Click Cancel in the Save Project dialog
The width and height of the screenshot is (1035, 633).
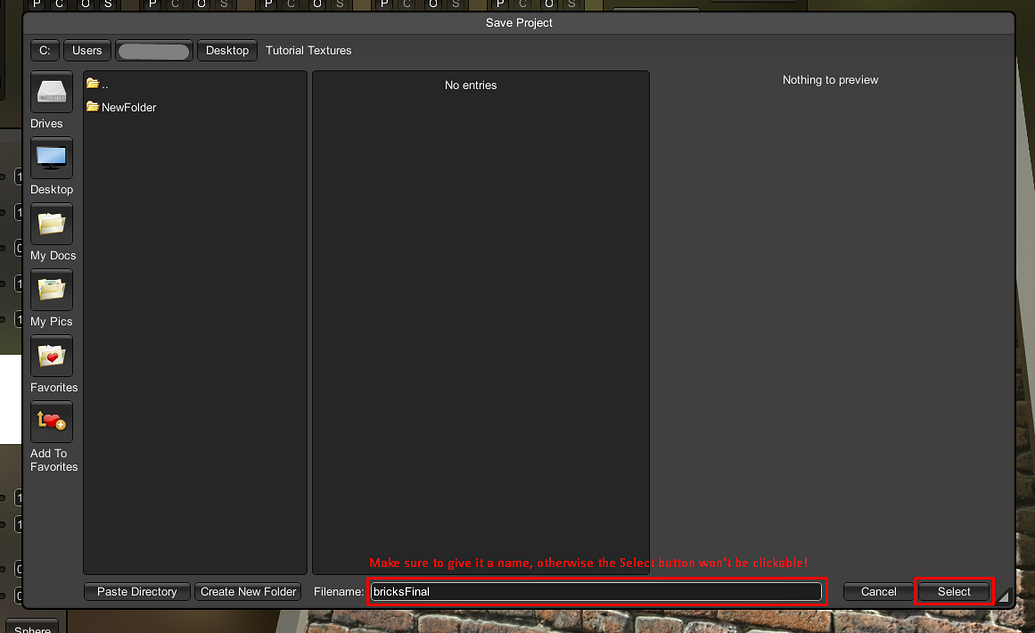(x=879, y=591)
